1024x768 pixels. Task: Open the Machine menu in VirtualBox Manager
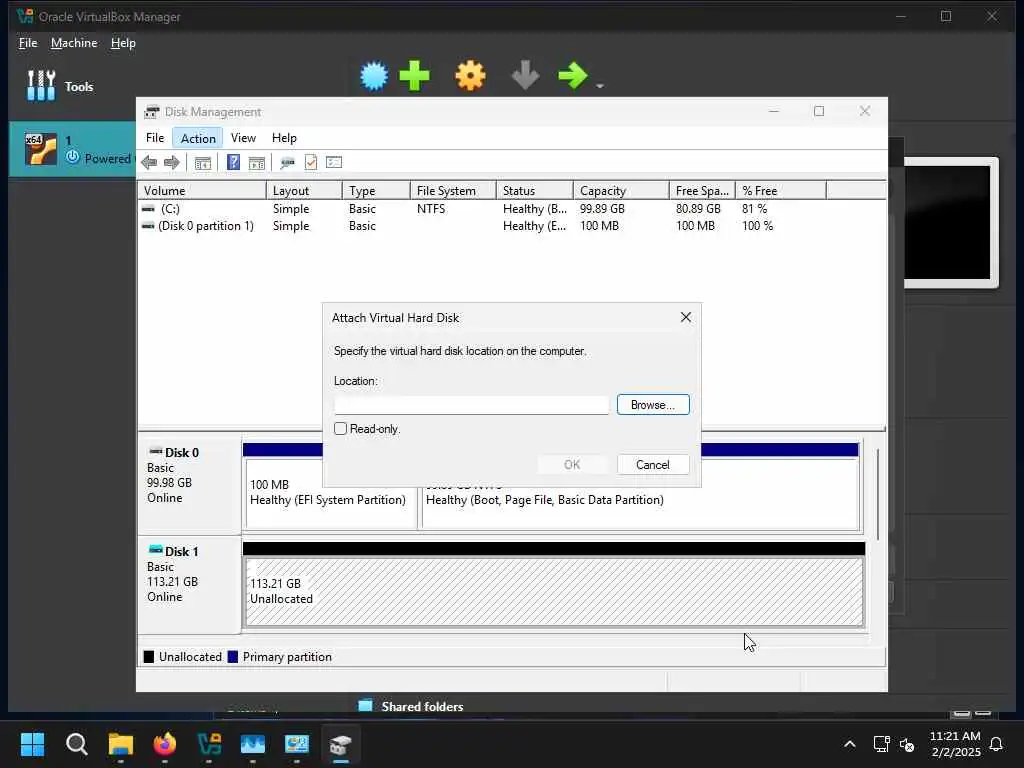(x=74, y=43)
